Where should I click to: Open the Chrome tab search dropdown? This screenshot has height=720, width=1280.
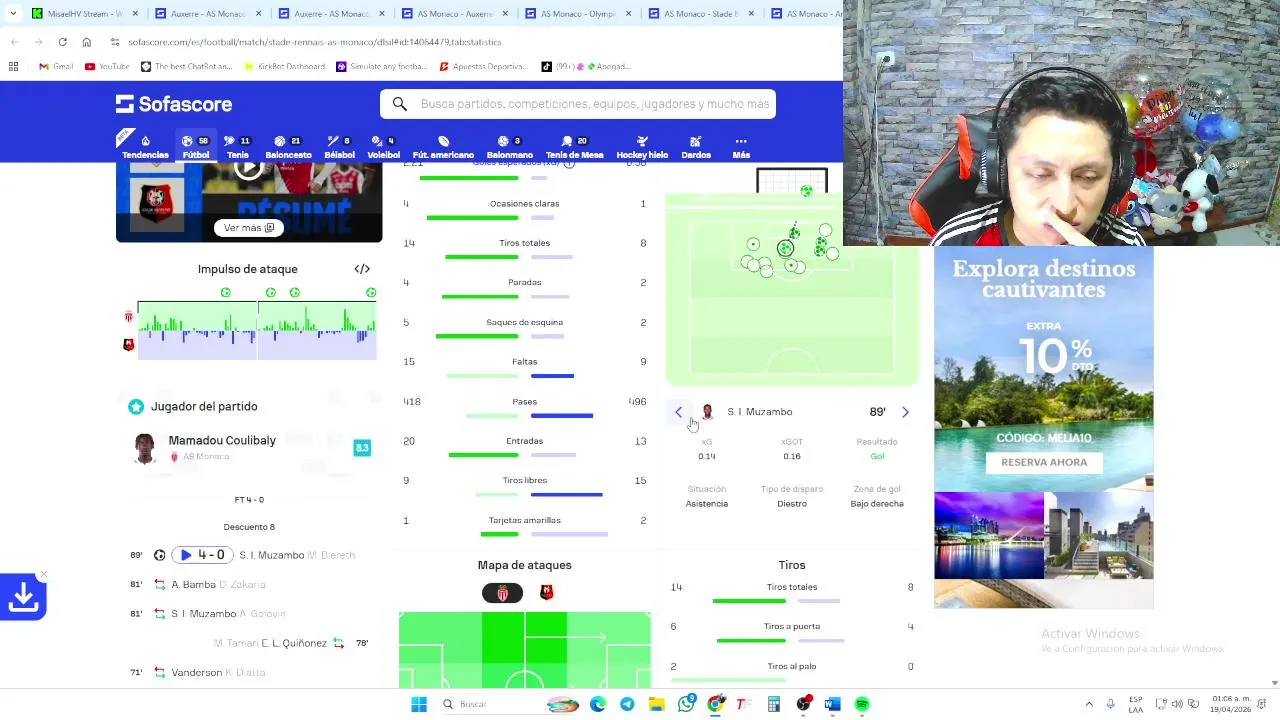coord(14,14)
